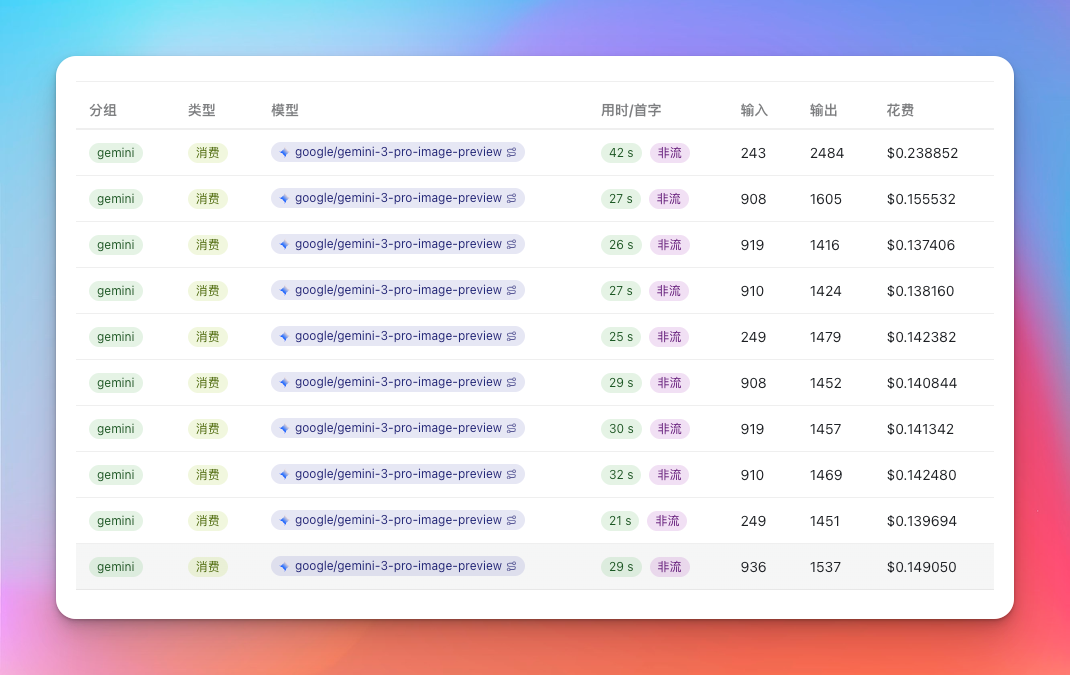This screenshot has width=1070, height=675.
Task: Click the gemini group tag in the $0.142382 row
Action: coord(115,337)
